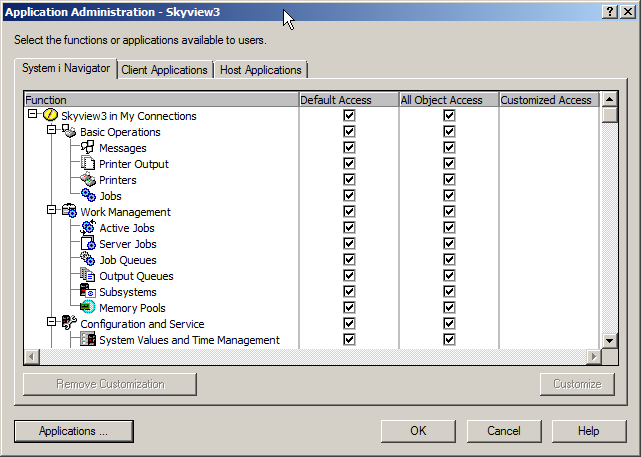Collapse the Skyview3 in My Connections node
This screenshot has width=641, height=457.
tap(32, 114)
